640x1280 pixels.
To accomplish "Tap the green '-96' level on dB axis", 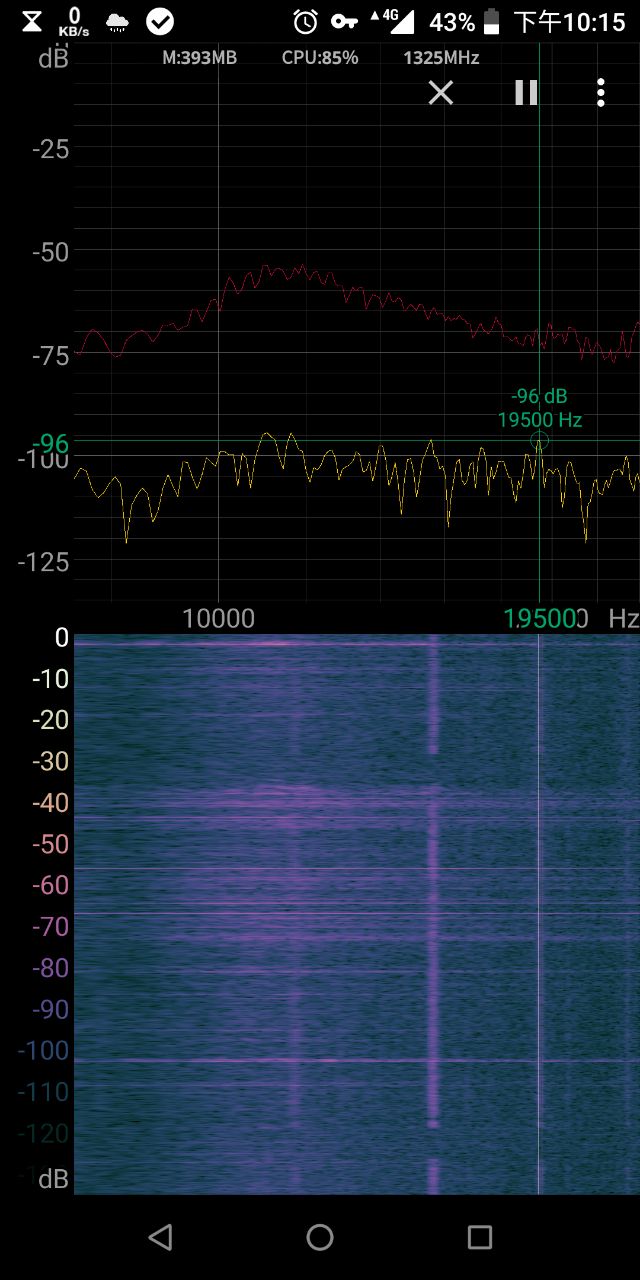I will point(50,442).
